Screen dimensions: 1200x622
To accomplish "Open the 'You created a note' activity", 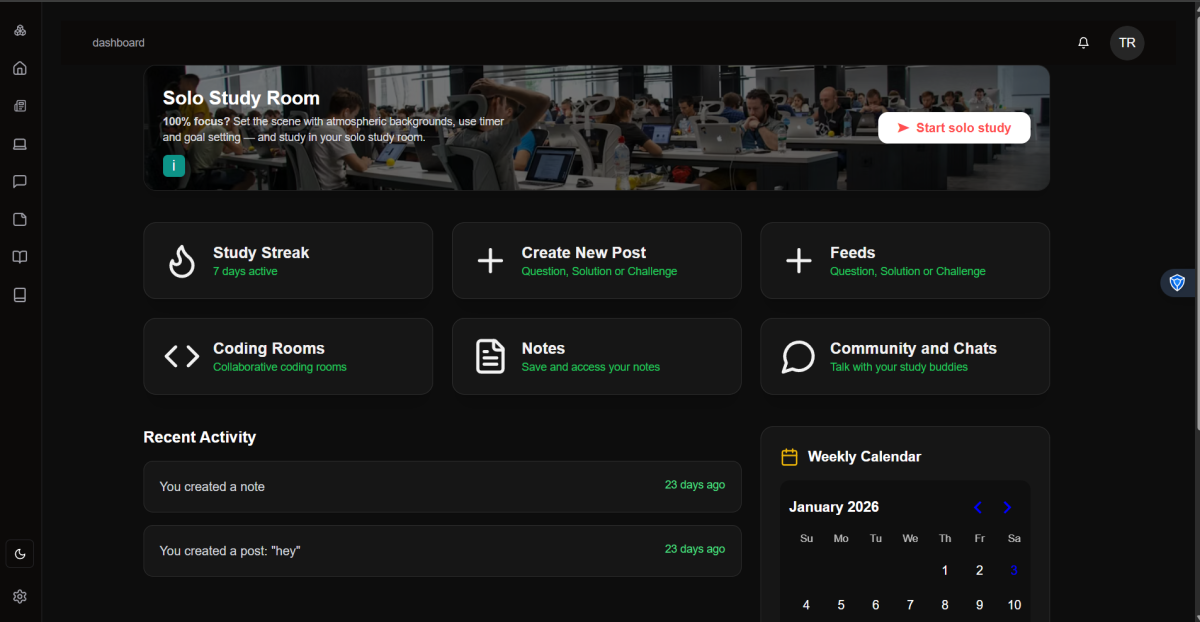I will tap(442, 487).
